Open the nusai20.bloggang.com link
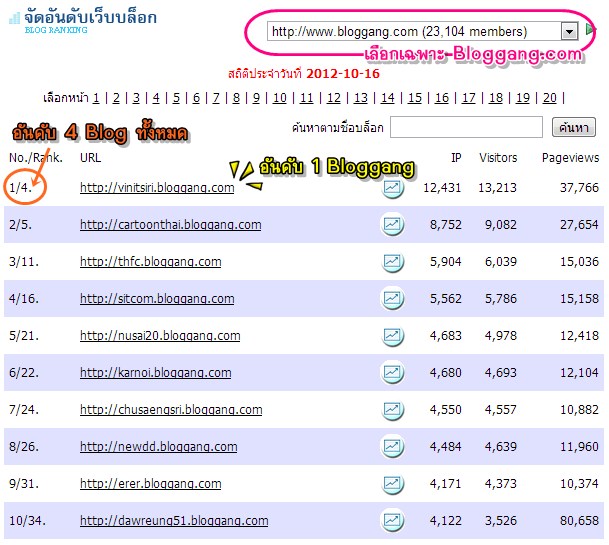The width and height of the screenshot is (609, 545). click(x=160, y=335)
